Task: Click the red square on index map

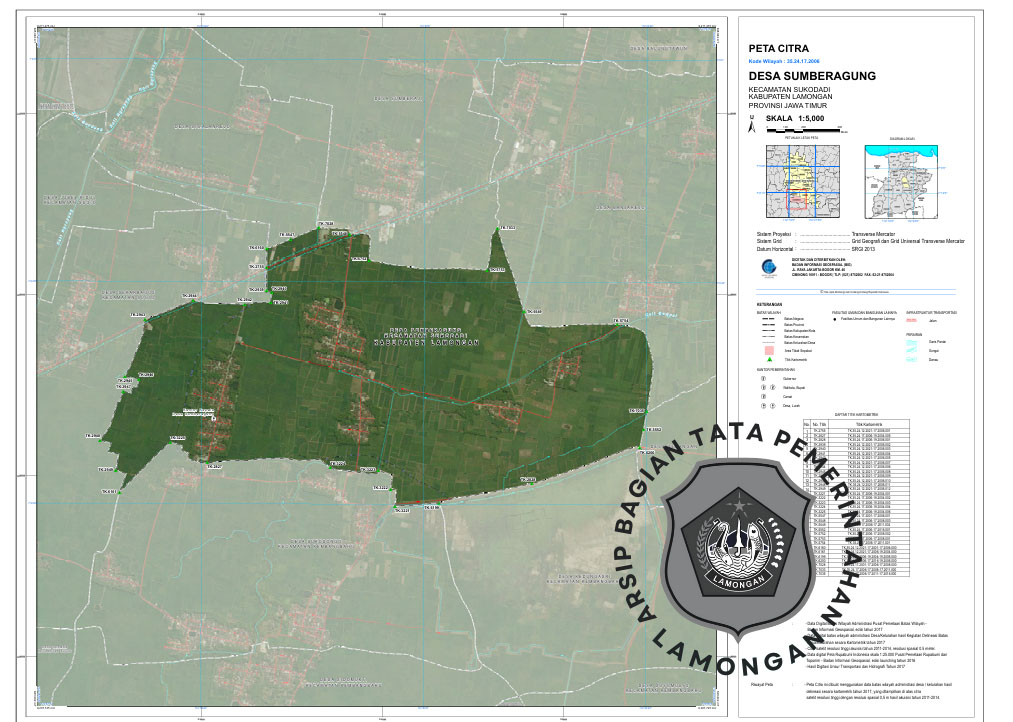Action: click(x=796, y=201)
